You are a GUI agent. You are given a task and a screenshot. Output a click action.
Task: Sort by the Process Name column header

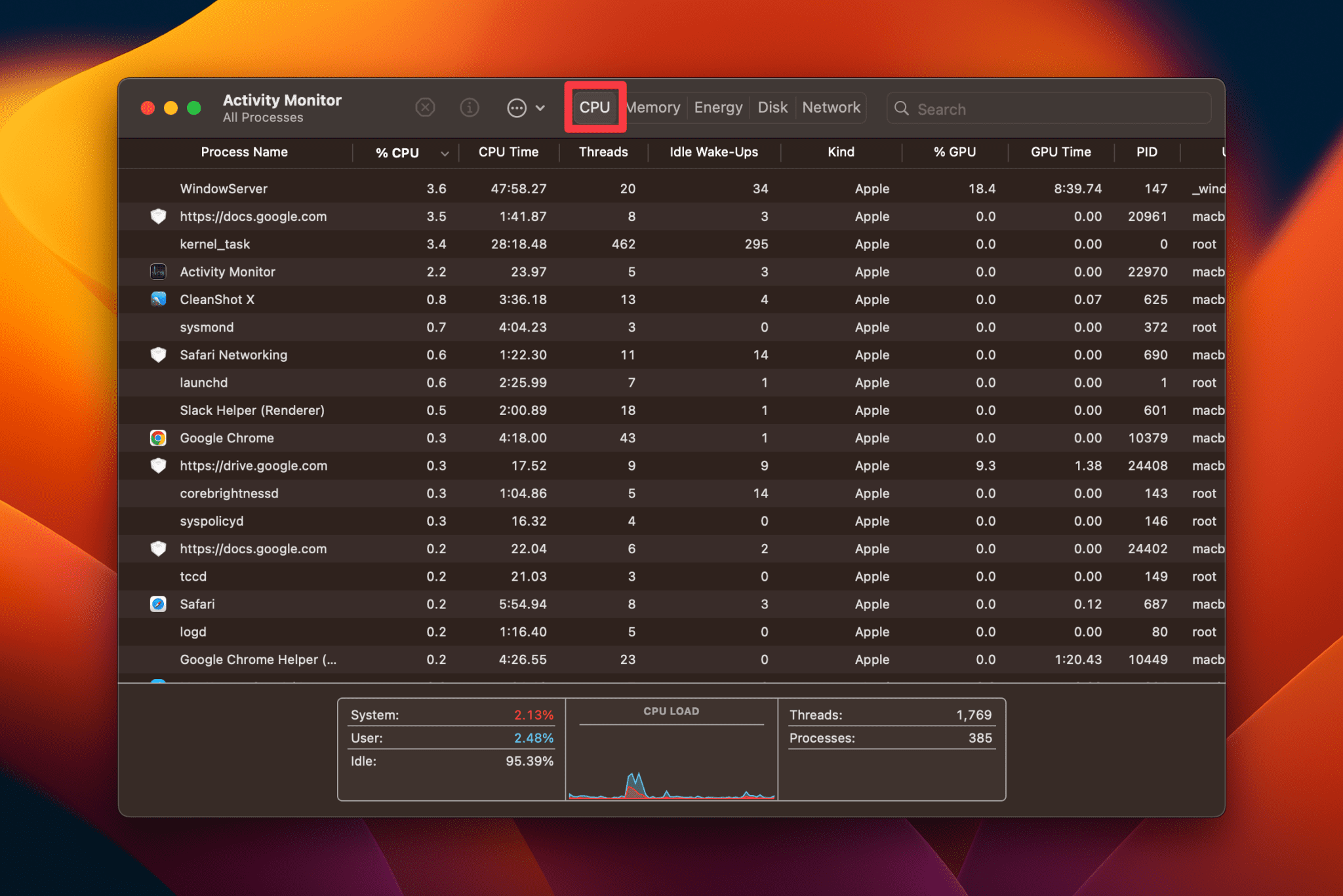(244, 152)
